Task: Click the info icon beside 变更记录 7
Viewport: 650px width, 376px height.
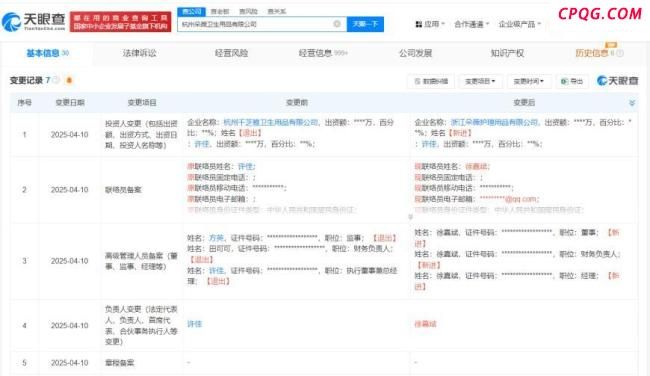Action: 56,80
